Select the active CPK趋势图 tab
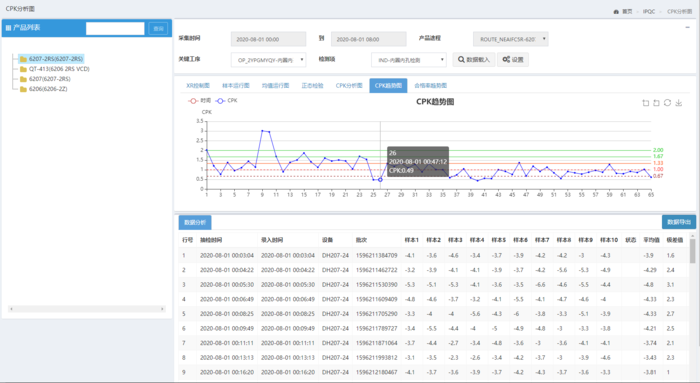 coord(388,86)
